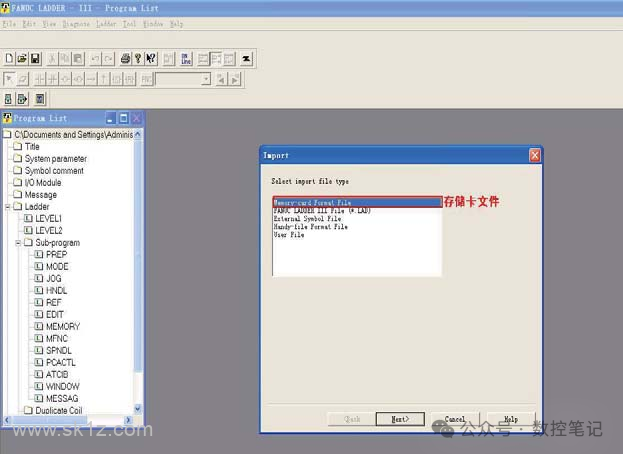This screenshot has height=454, width=623.
Task: Click the Paste toolbar icon
Action: pyautogui.click(x=78, y=59)
